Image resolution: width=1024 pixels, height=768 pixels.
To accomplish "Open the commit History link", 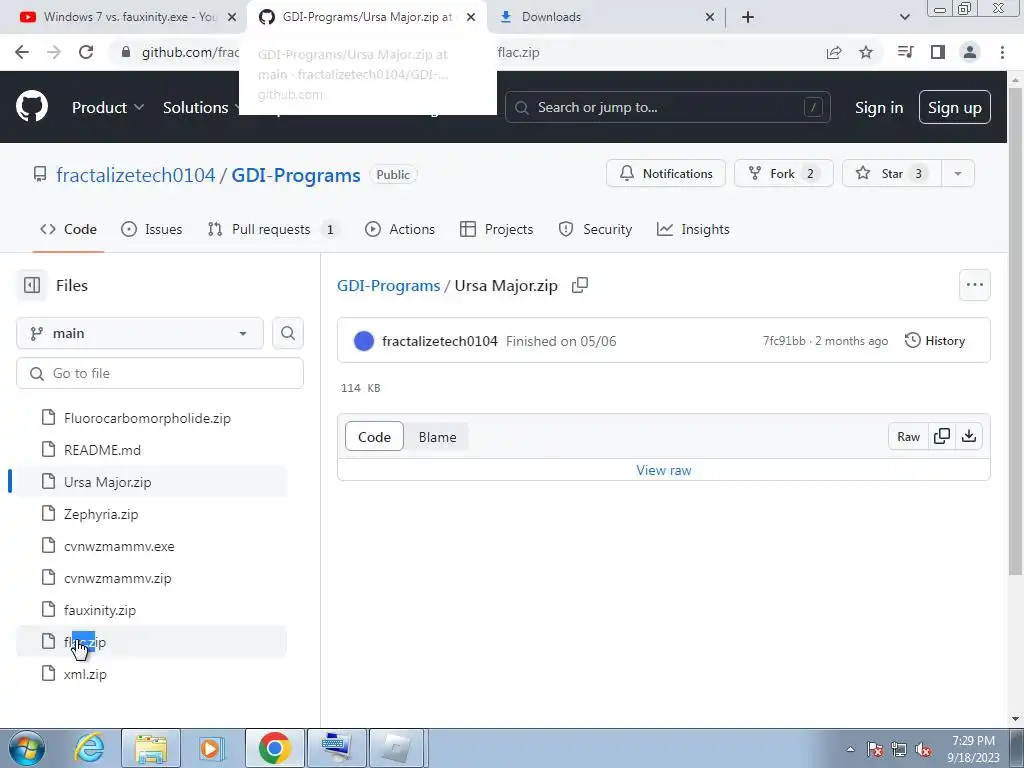I will click(x=935, y=340).
